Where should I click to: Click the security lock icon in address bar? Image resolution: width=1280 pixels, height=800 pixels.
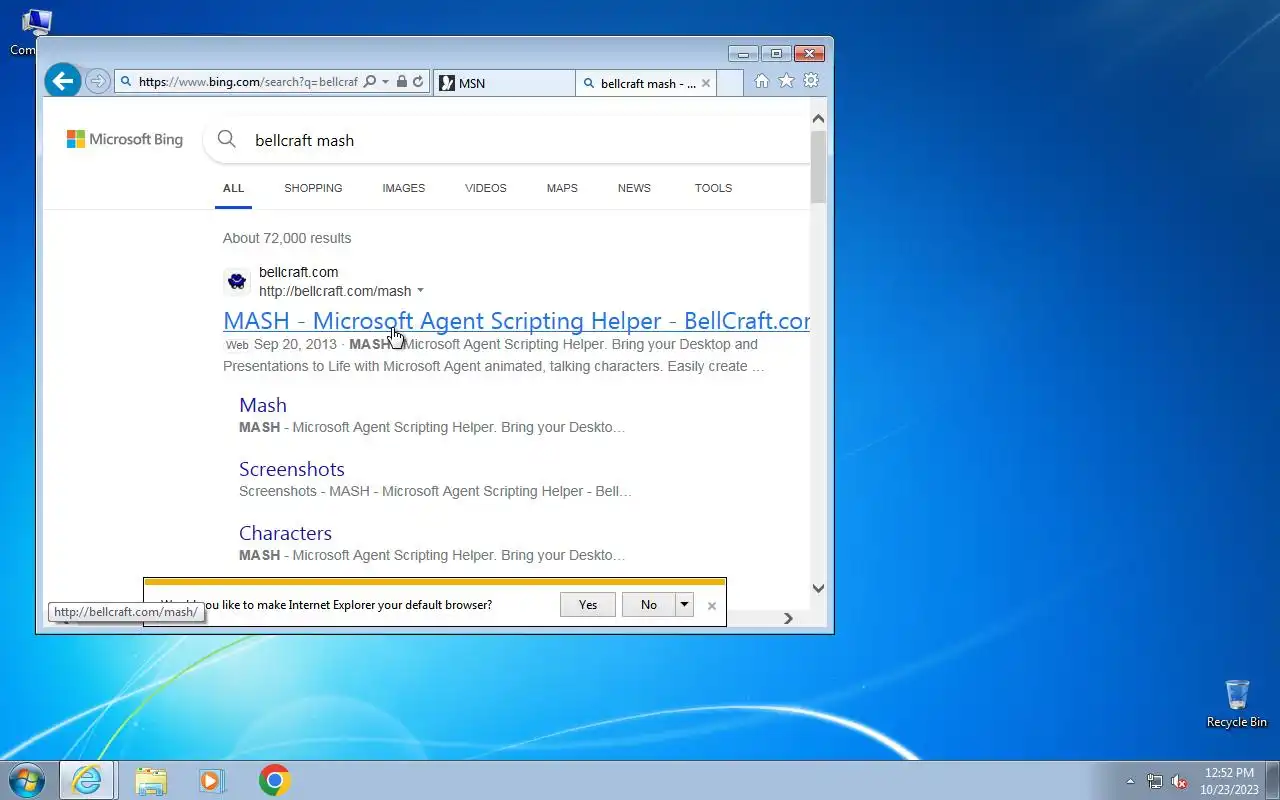pos(401,82)
